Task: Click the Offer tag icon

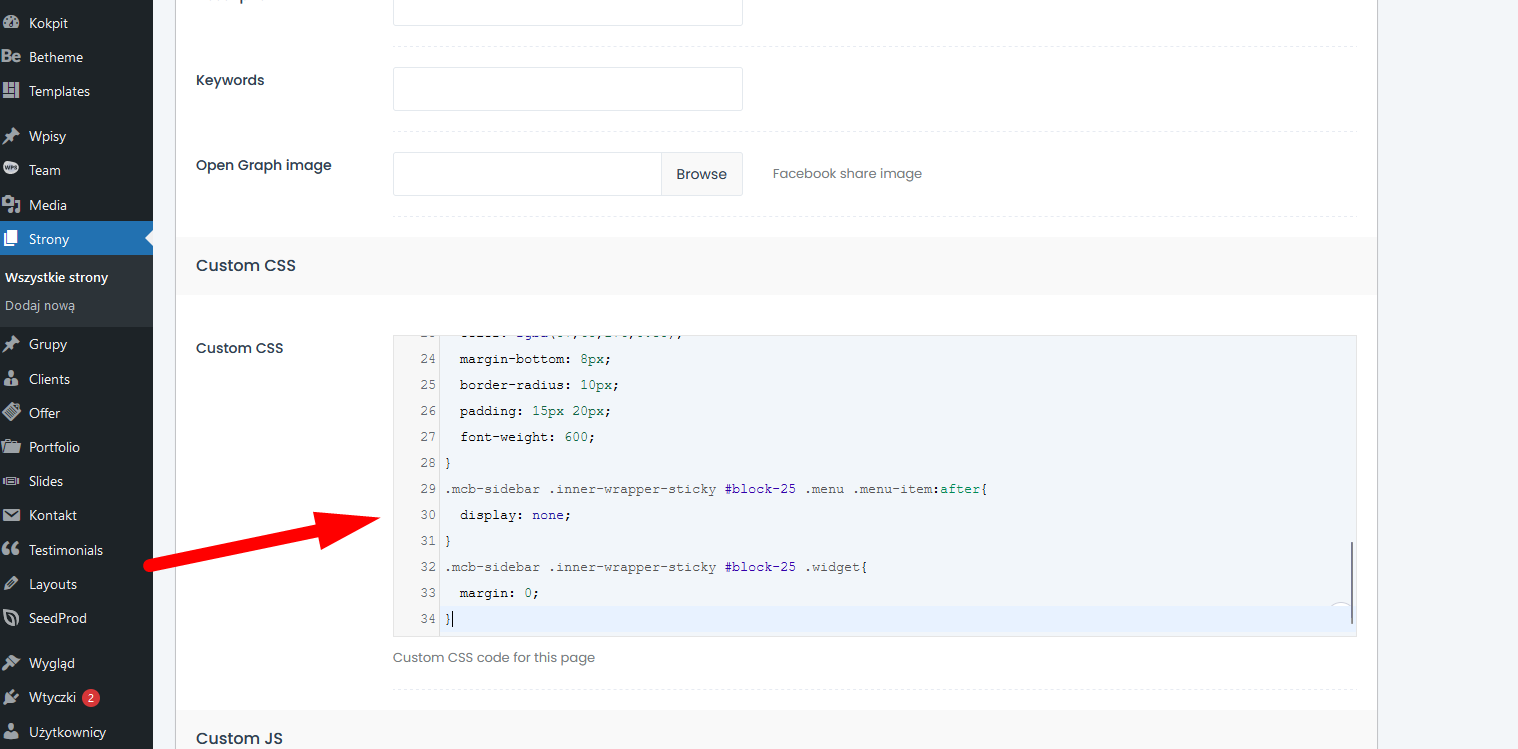Action: tap(11, 413)
